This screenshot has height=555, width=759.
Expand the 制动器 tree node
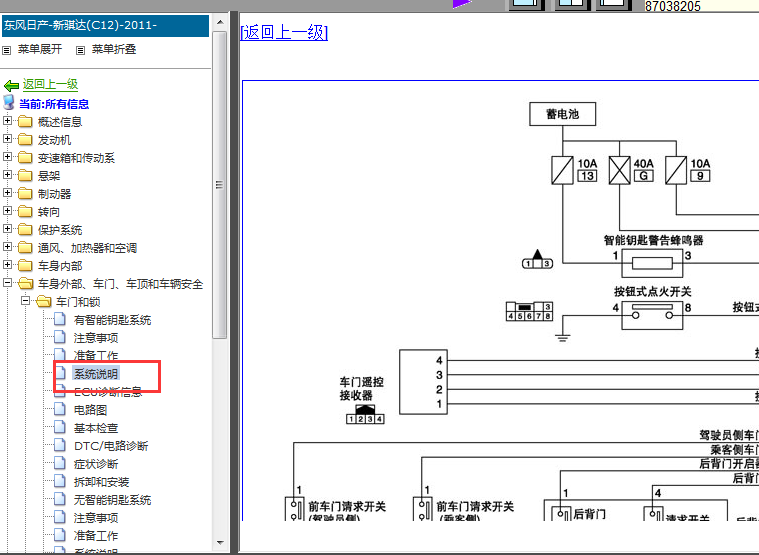coord(7,193)
